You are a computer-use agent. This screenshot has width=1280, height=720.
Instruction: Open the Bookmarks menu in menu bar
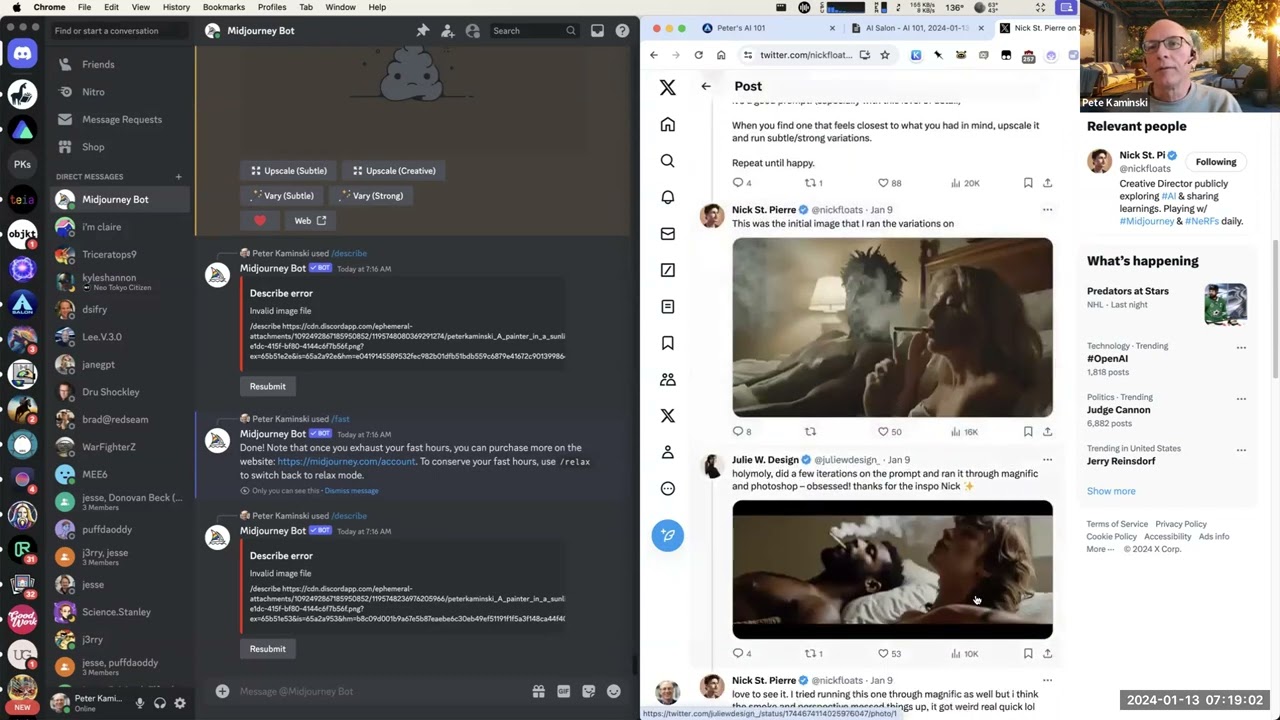click(x=223, y=7)
